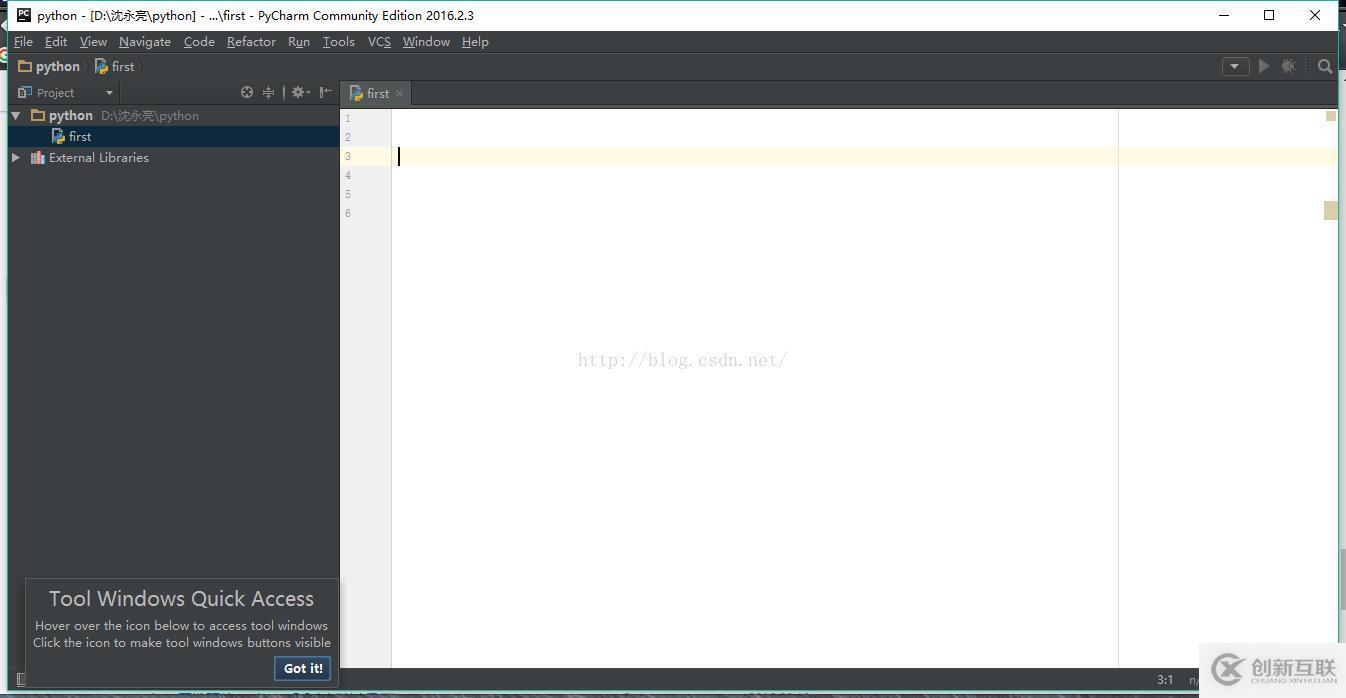Open the Help menu
The image size is (1346, 698).
point(475,42)
